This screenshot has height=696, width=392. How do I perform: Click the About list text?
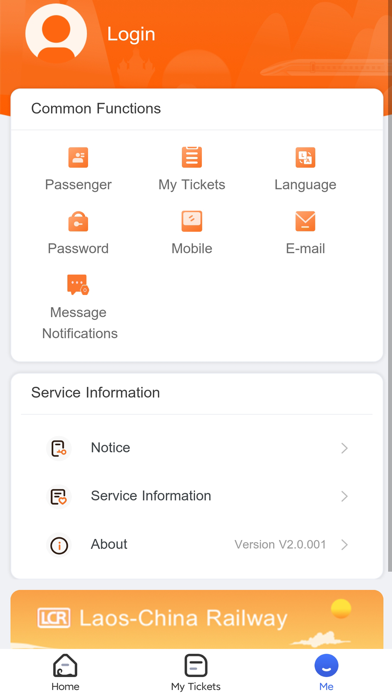pos(109,544)
